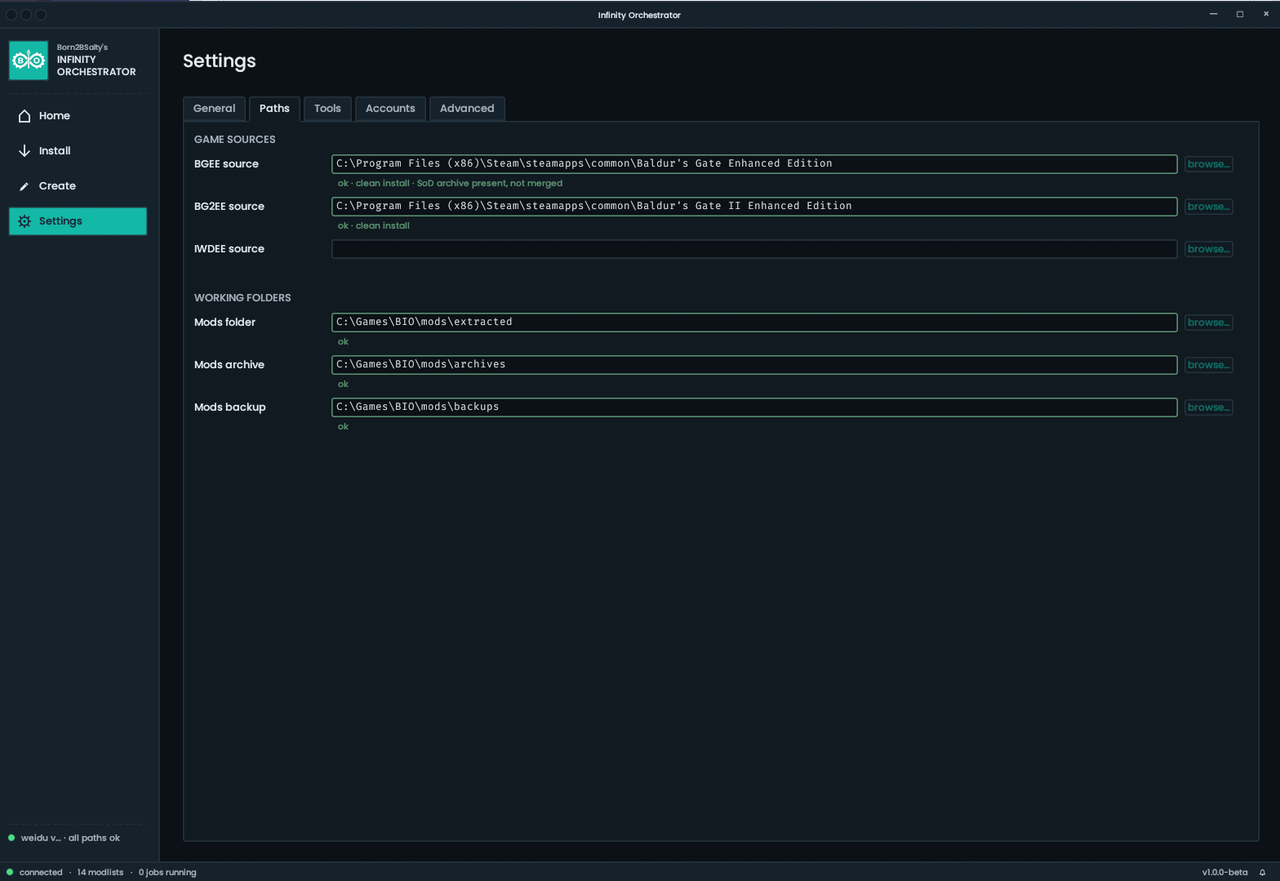Switch to the General tab
The image size is (1280, 881).
pyautogui.click(x=214, y=108)
